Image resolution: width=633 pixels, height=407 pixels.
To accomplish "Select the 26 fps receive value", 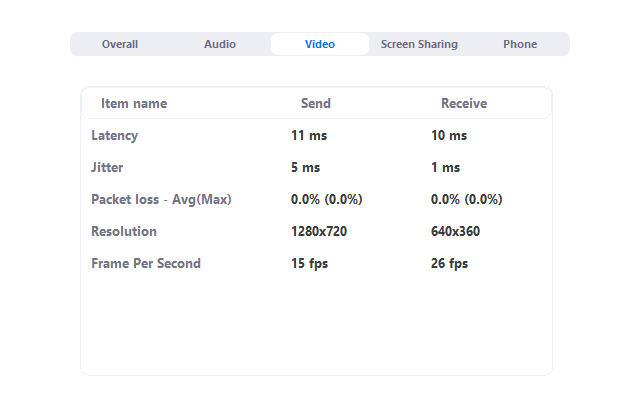I will tap(449, 264).
